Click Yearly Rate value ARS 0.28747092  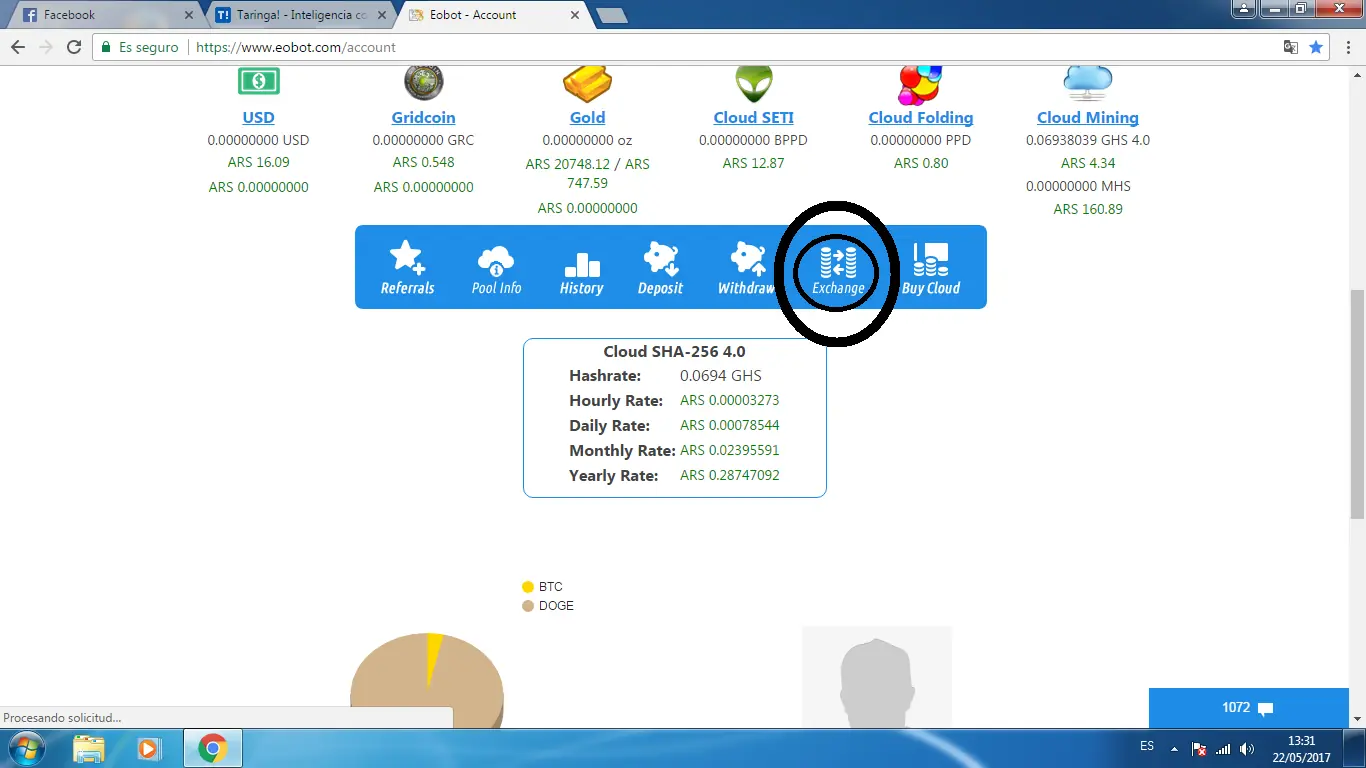(x=730, y=475)
